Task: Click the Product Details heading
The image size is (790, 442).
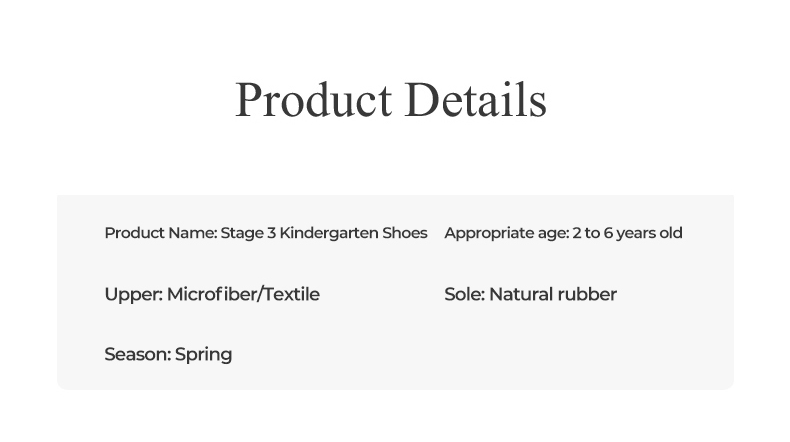Action: 390,100
